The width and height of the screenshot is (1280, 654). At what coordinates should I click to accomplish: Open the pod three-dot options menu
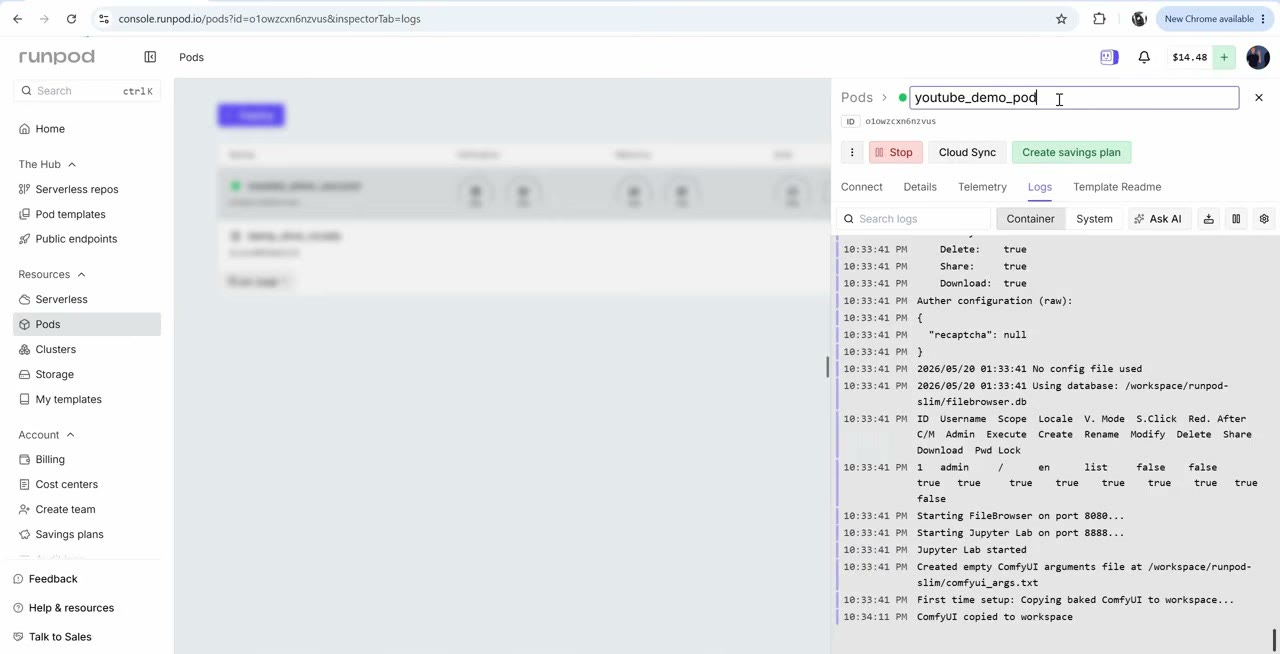[852, 152]
